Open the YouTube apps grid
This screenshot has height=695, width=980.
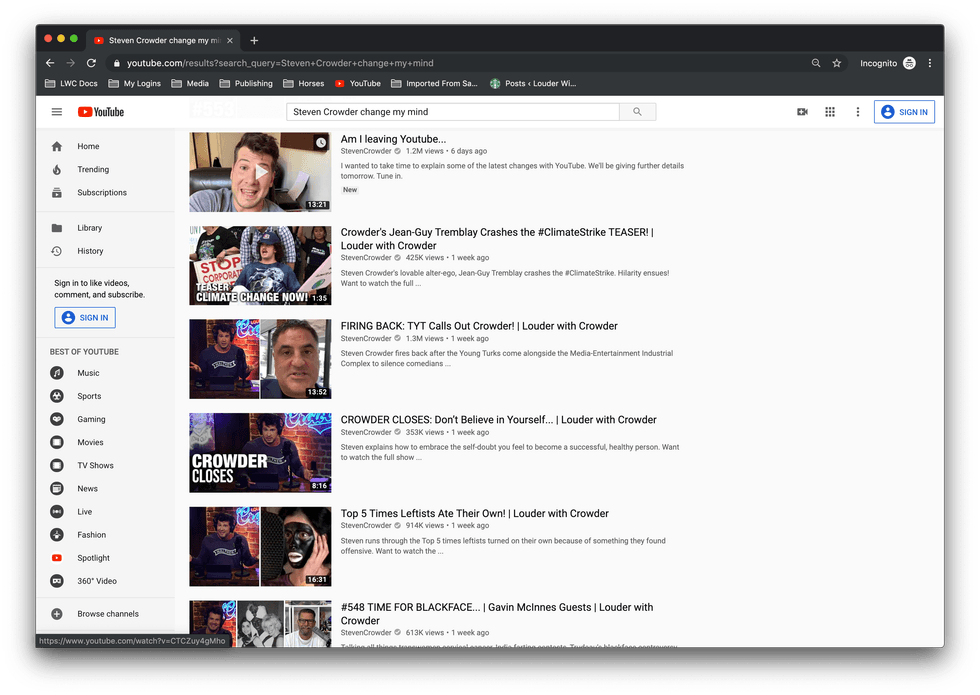point(830,112)
